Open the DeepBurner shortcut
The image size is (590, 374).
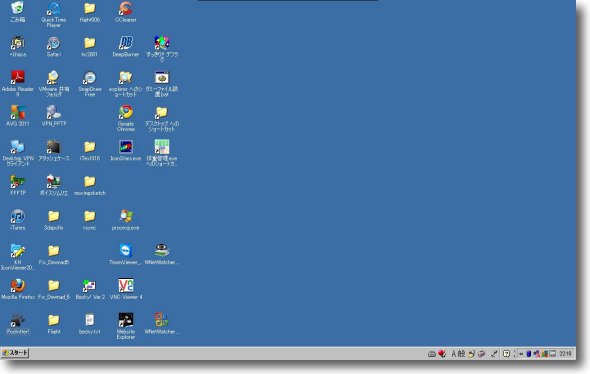coord(126,46)
